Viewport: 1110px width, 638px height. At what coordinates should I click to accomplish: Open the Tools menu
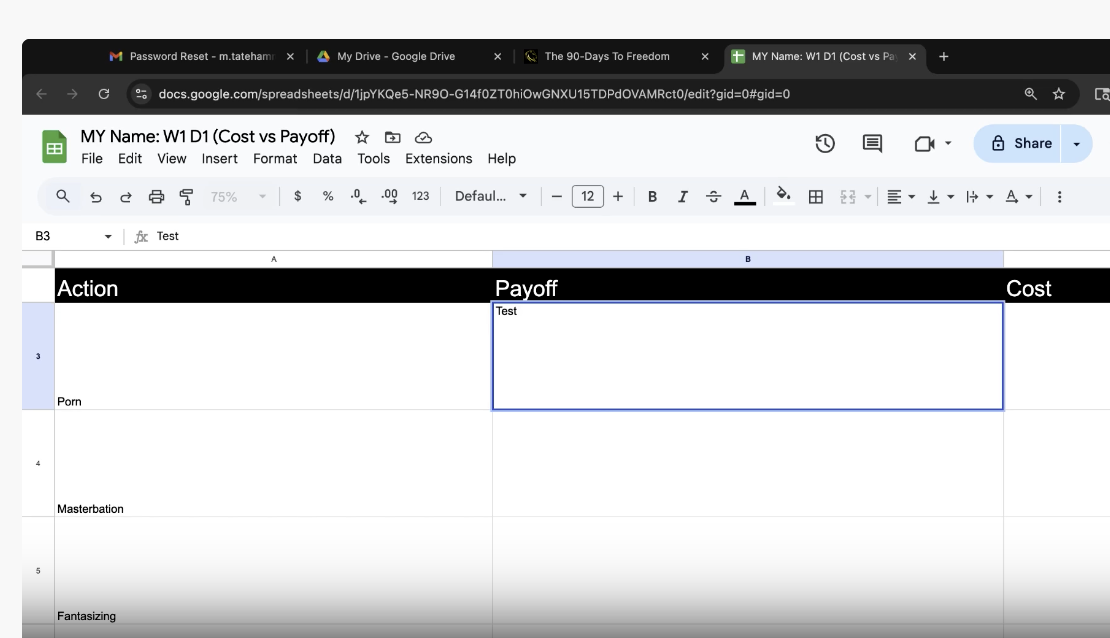[373, 159]
